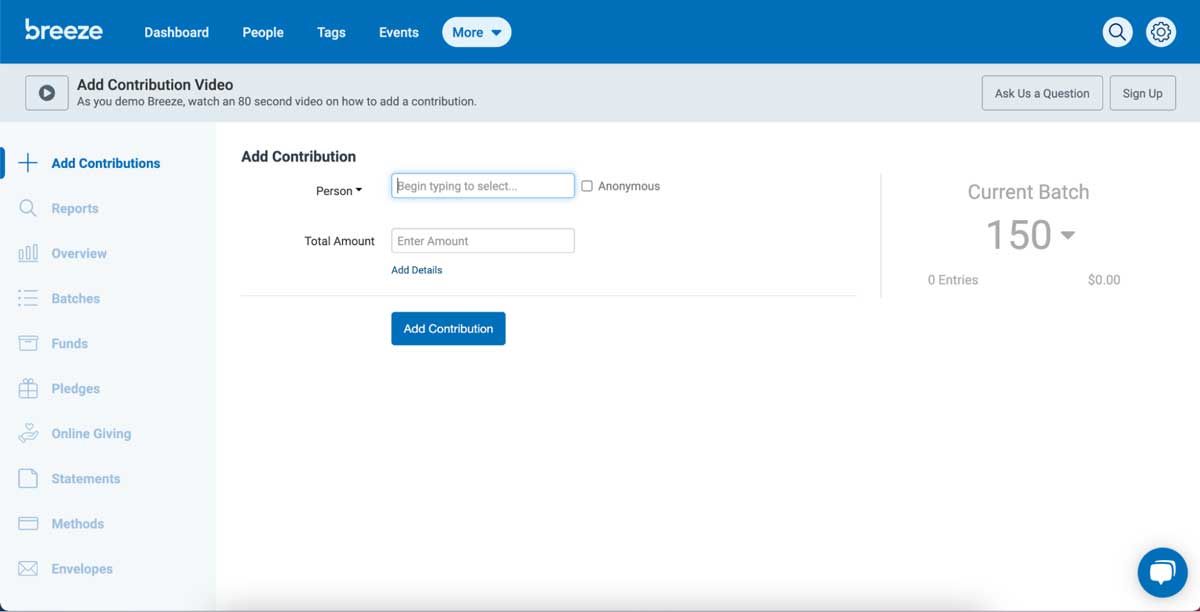Image resolution: width=1200 pixels, height=612 pixels.
Task: Select the Overview chart icon
Action: point(28,253)
